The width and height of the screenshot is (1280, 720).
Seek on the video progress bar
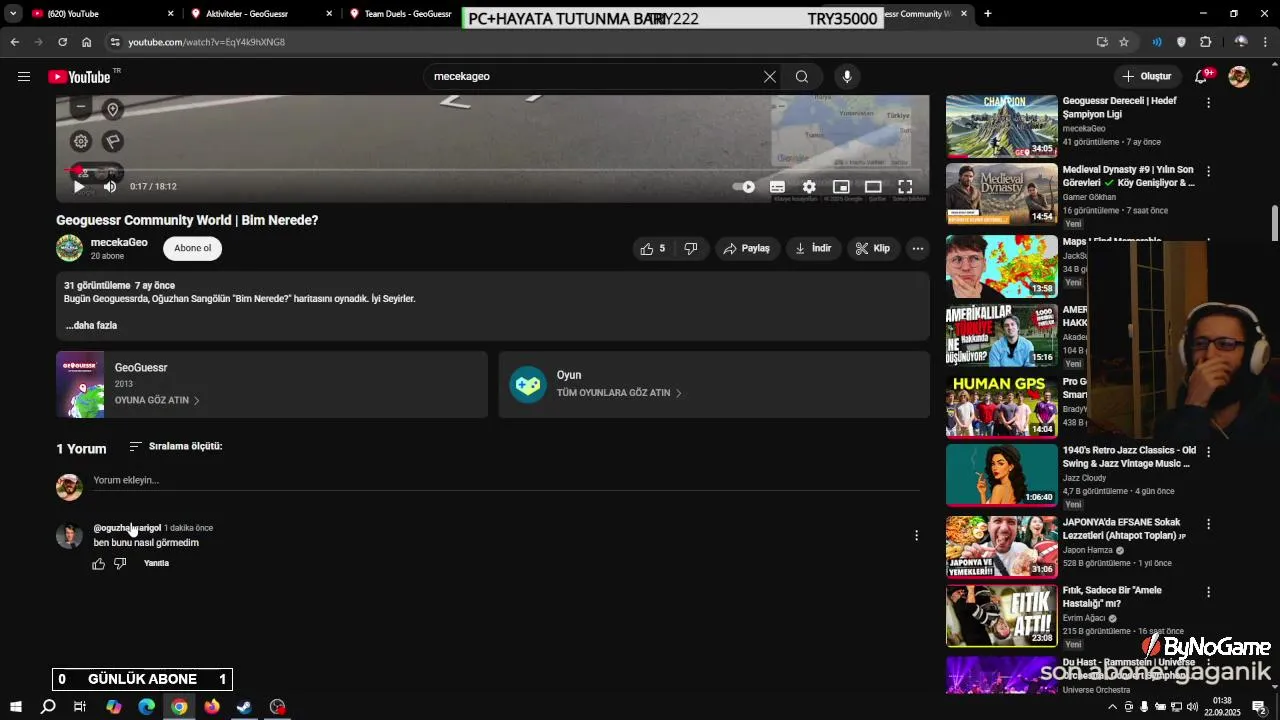[x=492, y=170]
